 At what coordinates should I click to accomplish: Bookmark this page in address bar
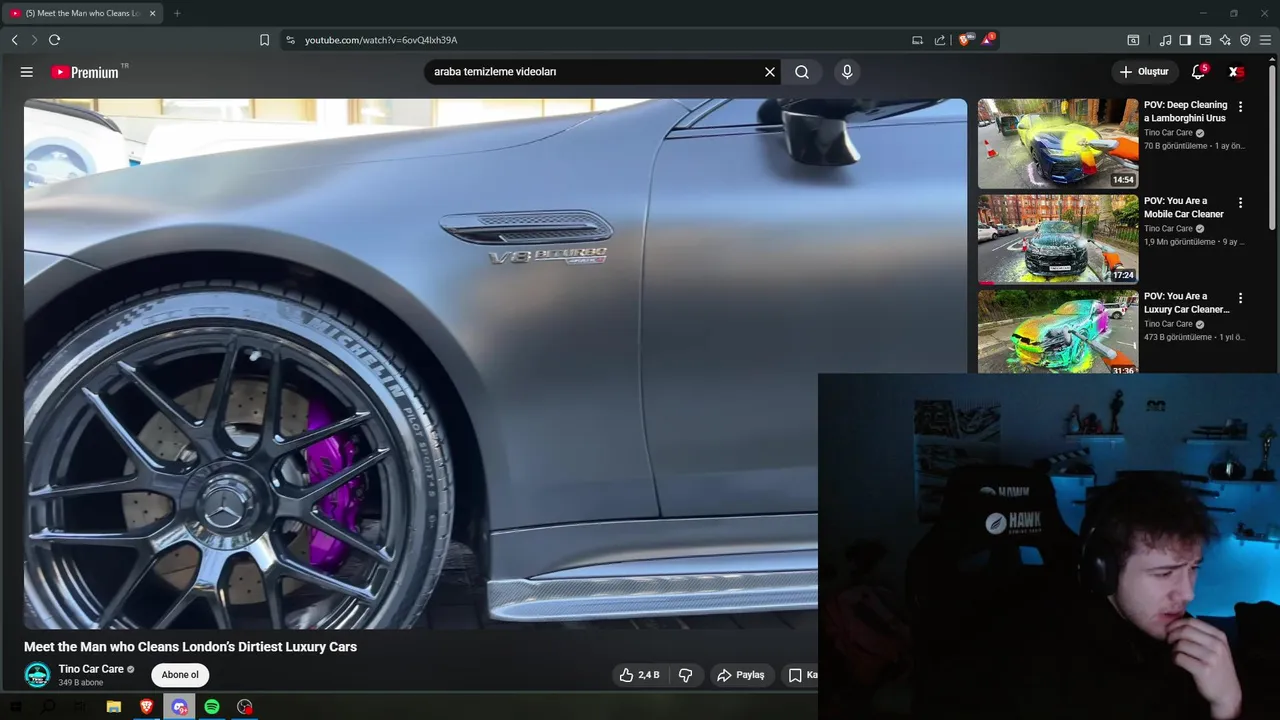click(x=264, y=40)
